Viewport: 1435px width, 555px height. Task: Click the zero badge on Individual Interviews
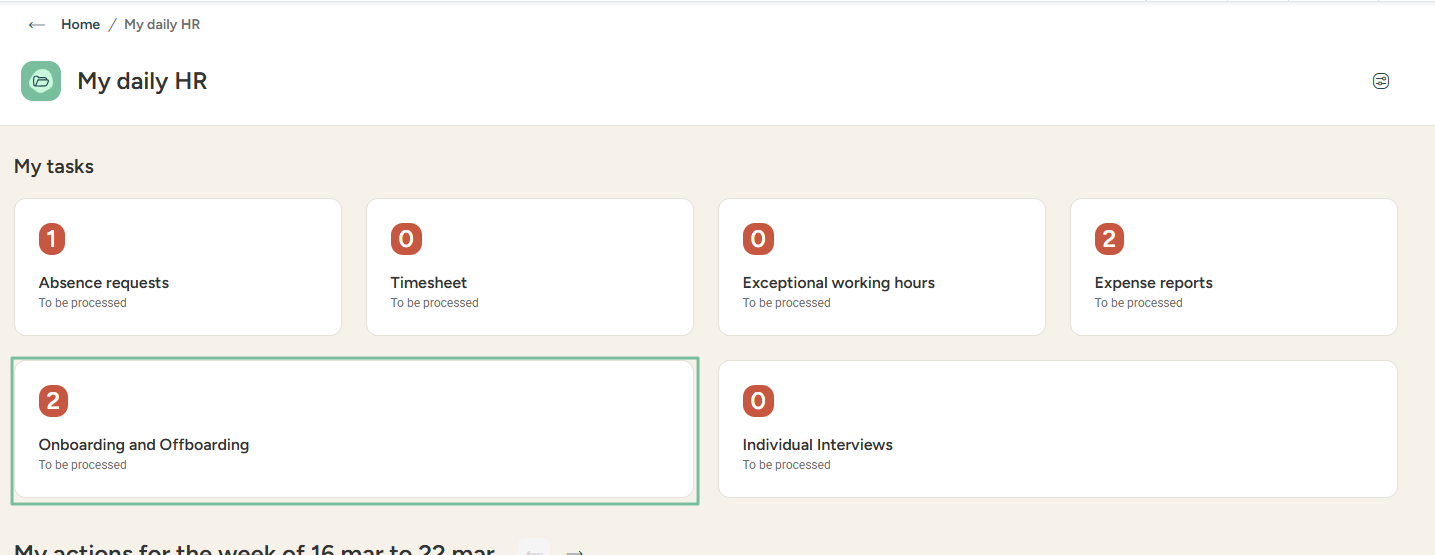point(757,401)
